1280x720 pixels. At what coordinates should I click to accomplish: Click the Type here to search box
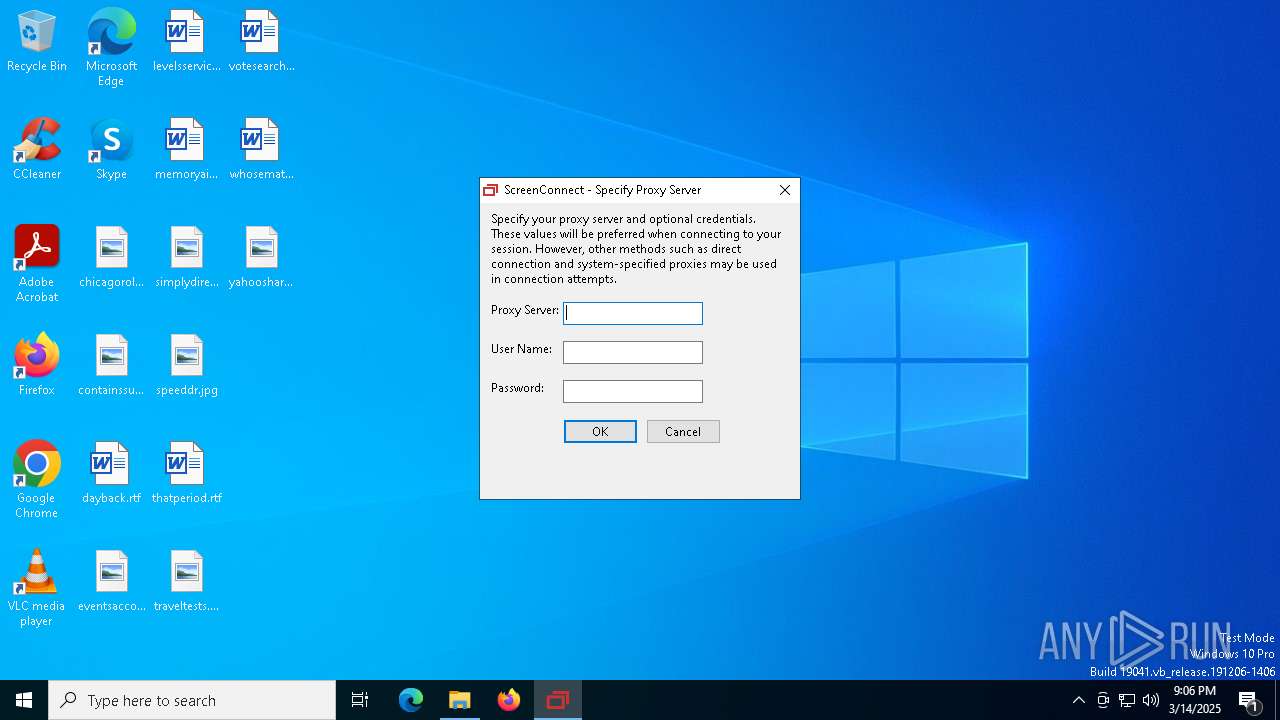click(192, 700)
